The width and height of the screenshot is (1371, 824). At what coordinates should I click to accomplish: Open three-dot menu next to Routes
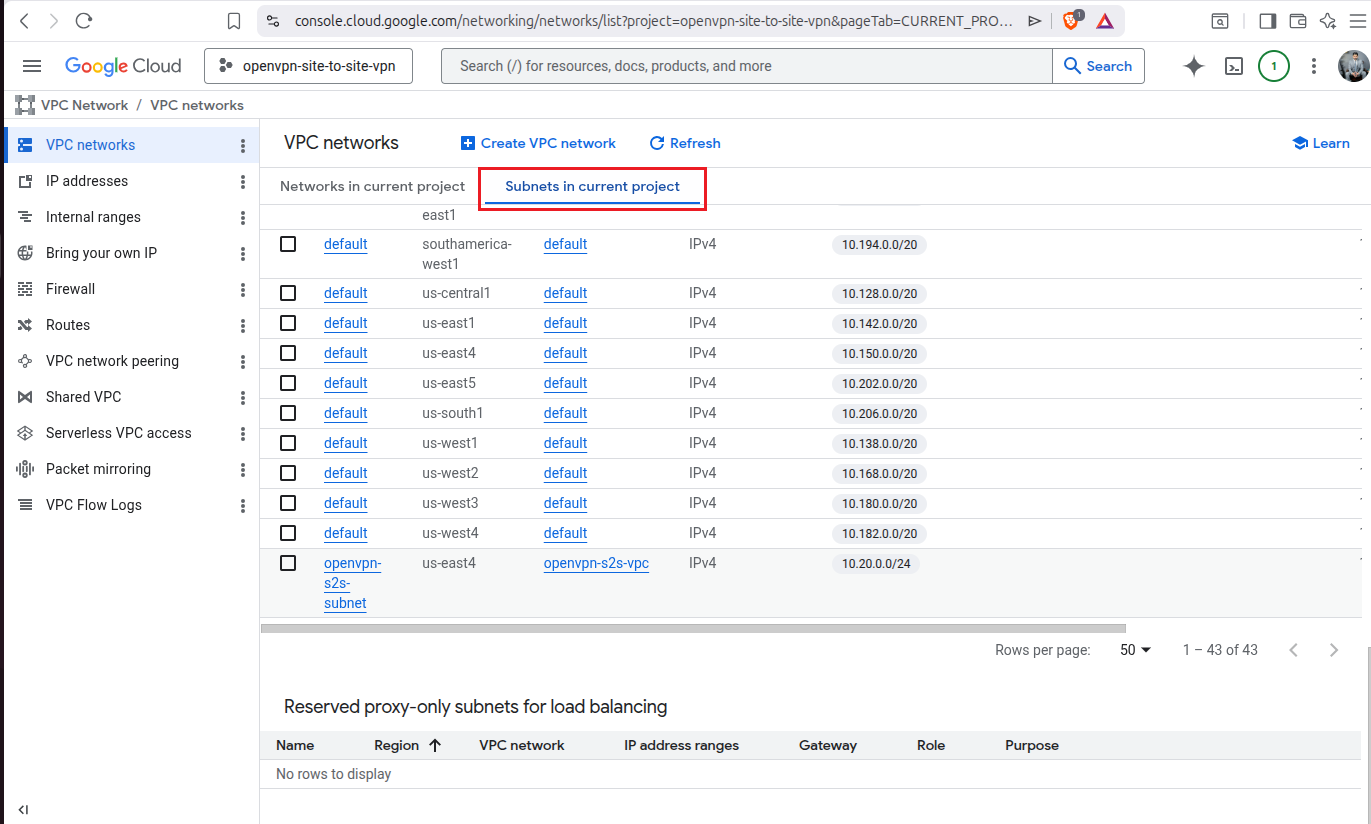pyautogui.click(x=243, y=326)
